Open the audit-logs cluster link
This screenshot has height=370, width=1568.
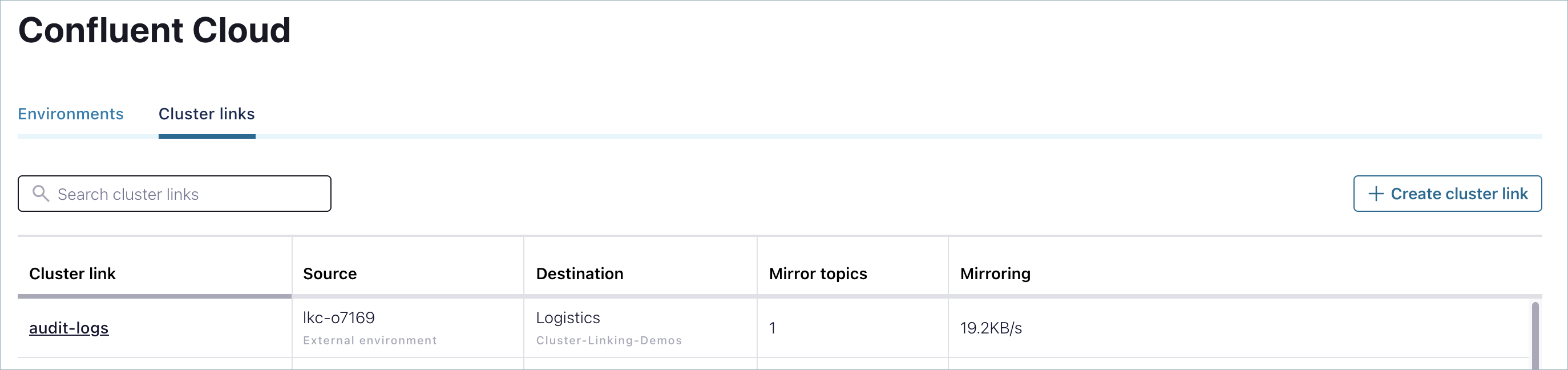pyautogui.click(x=69, y=327)
